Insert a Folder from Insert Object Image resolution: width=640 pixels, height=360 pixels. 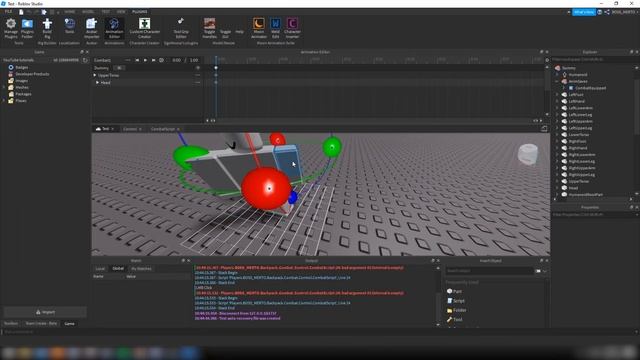[457, 310]
